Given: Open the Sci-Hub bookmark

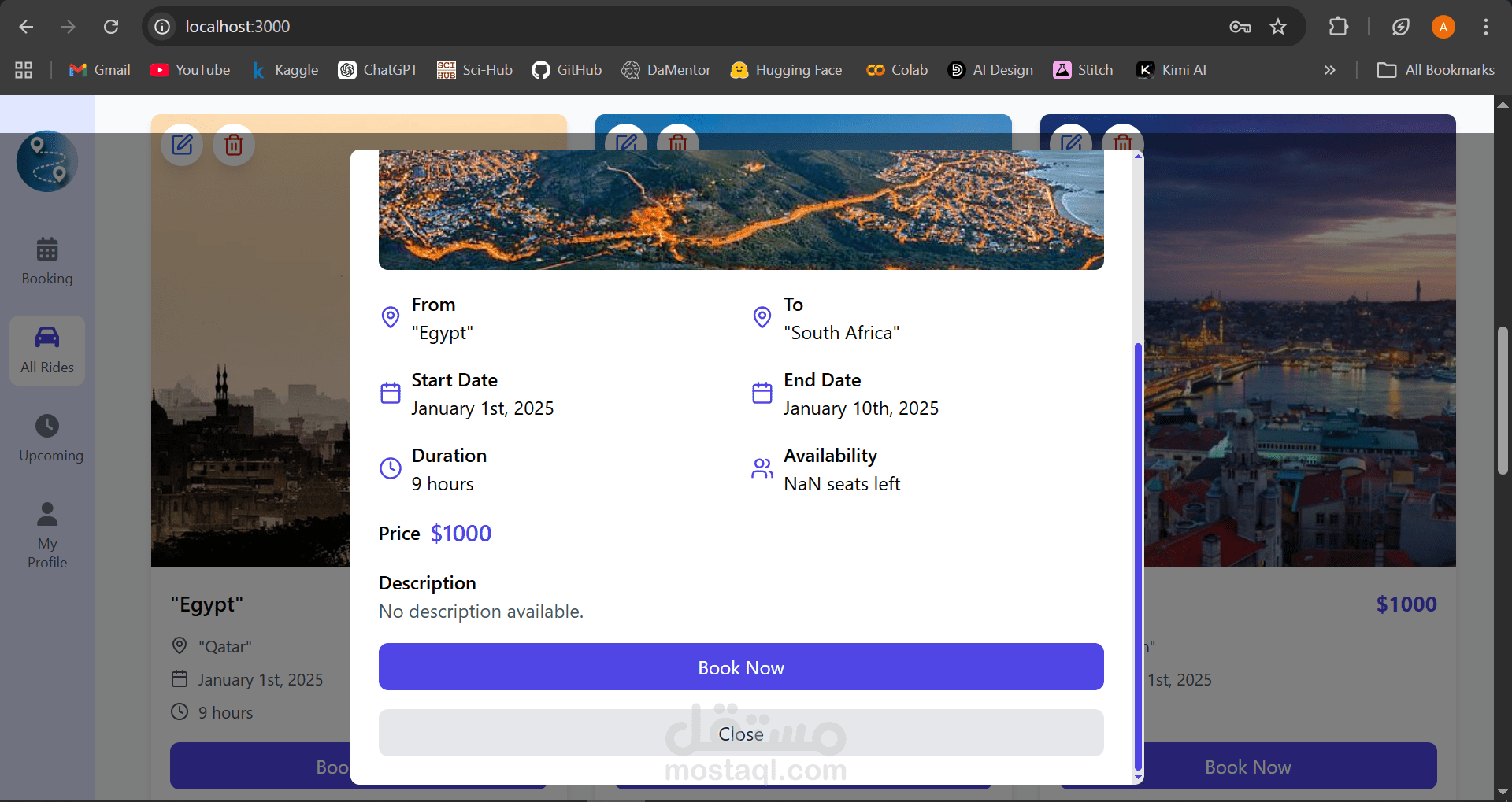Looking at the screenshot, I should (x=475, y=70).
